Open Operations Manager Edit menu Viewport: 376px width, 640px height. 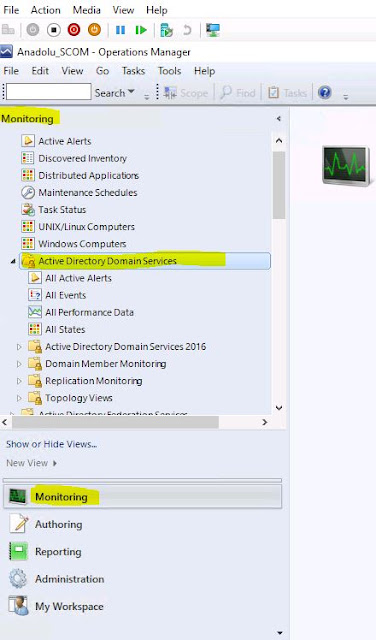point(40,71)
